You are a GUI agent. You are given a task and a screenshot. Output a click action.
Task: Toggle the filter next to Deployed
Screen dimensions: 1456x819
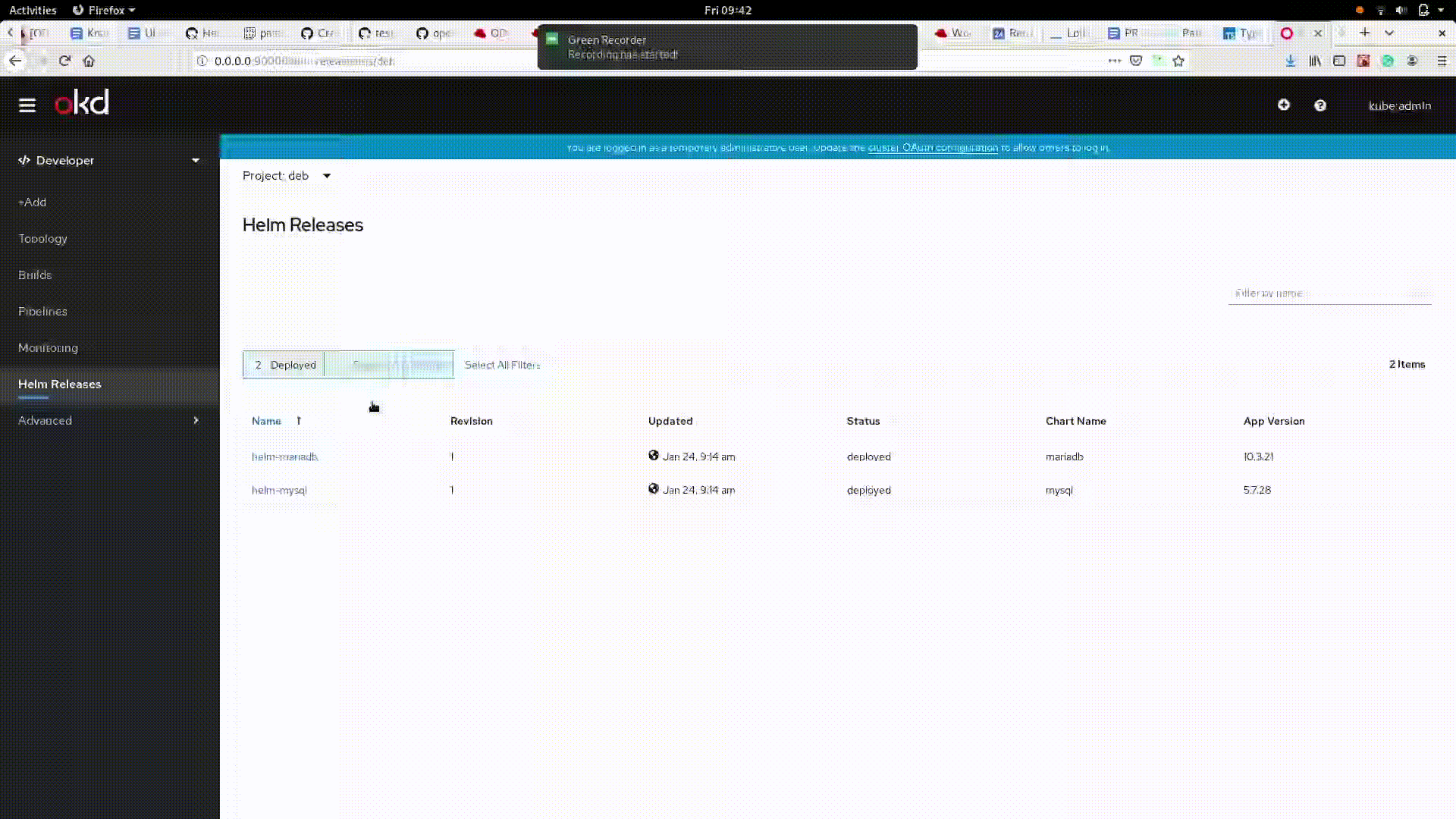tap(389, 365)
